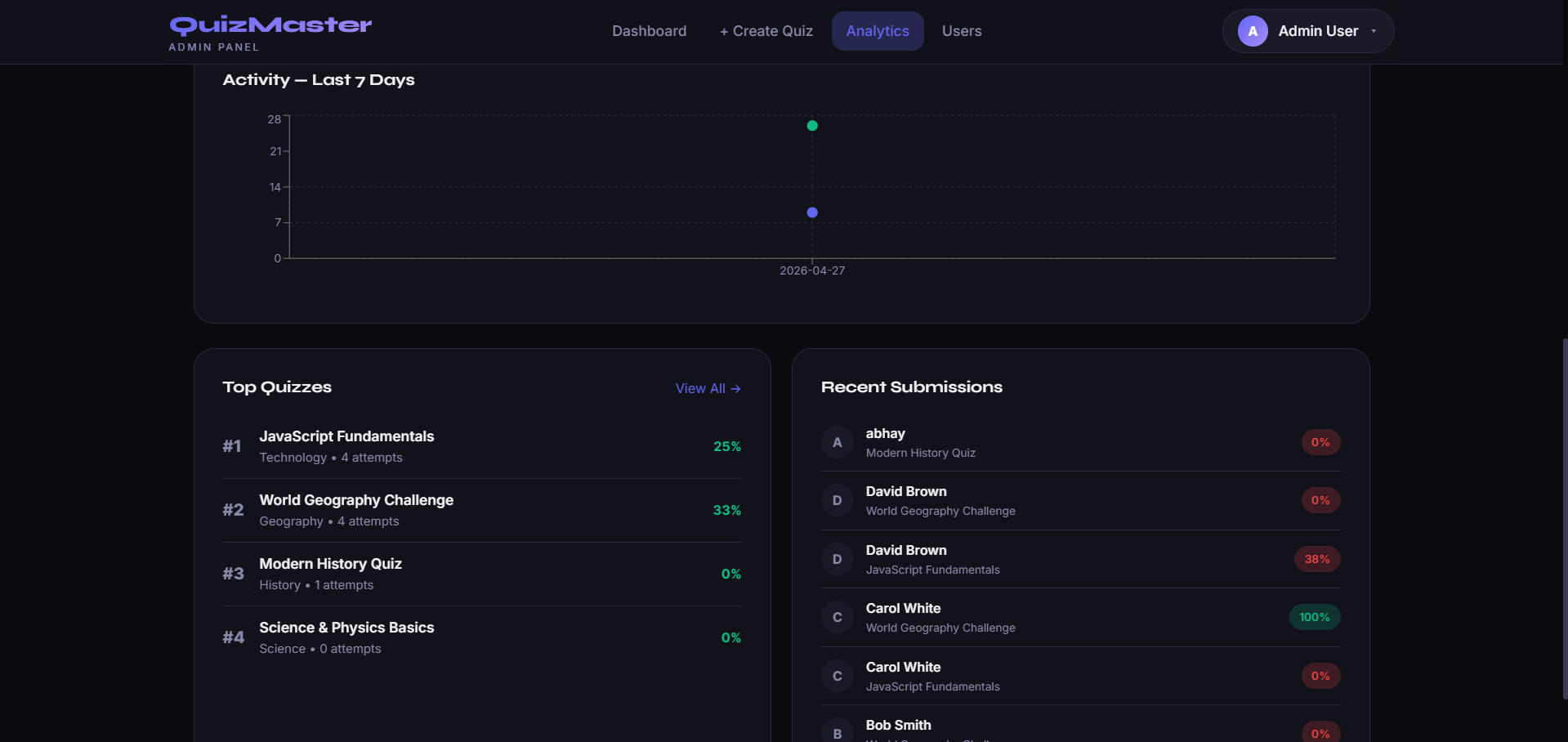Expand the Admin User dropdown arrow
Viewport: 1568px width, 742px height.
1374,31
